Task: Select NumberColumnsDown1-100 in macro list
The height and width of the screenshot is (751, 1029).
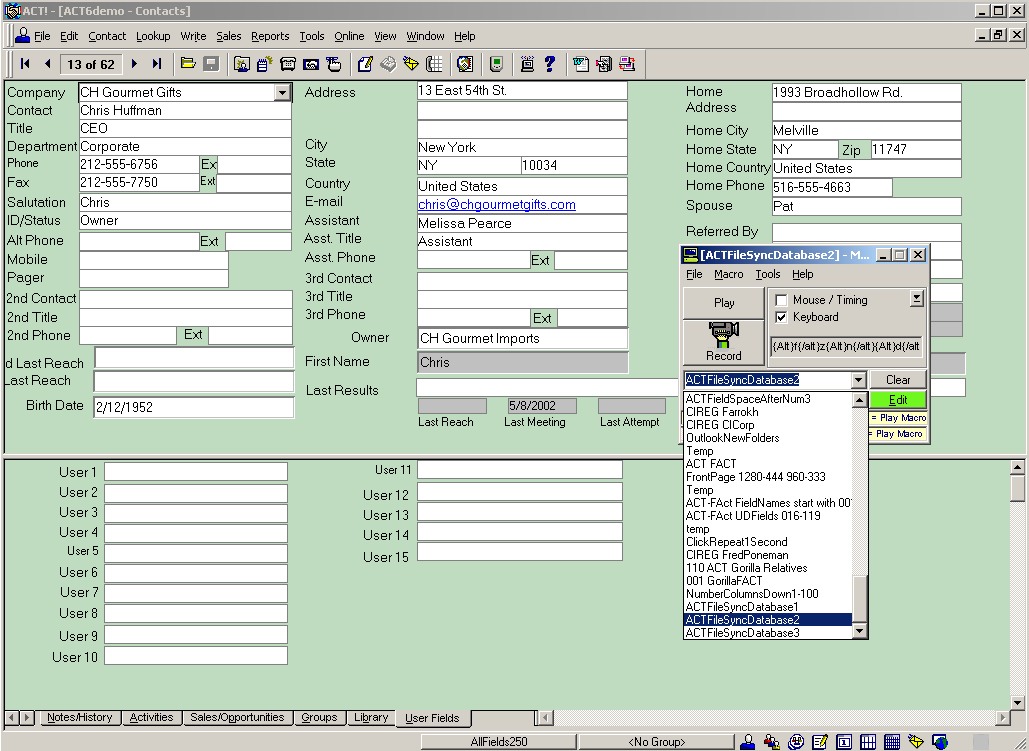Action: (768, 594)
